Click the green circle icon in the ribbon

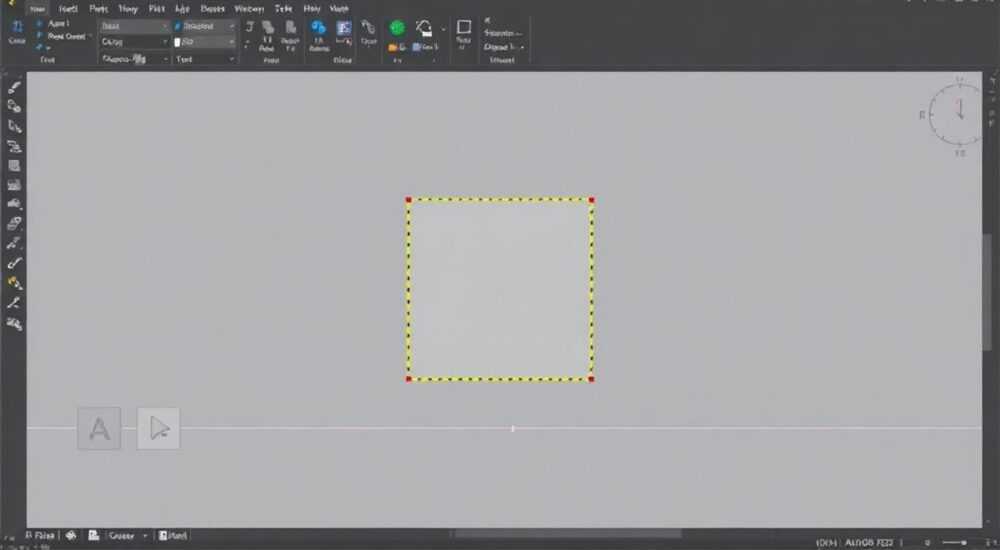pyautogui.click(x=397, y=27)
